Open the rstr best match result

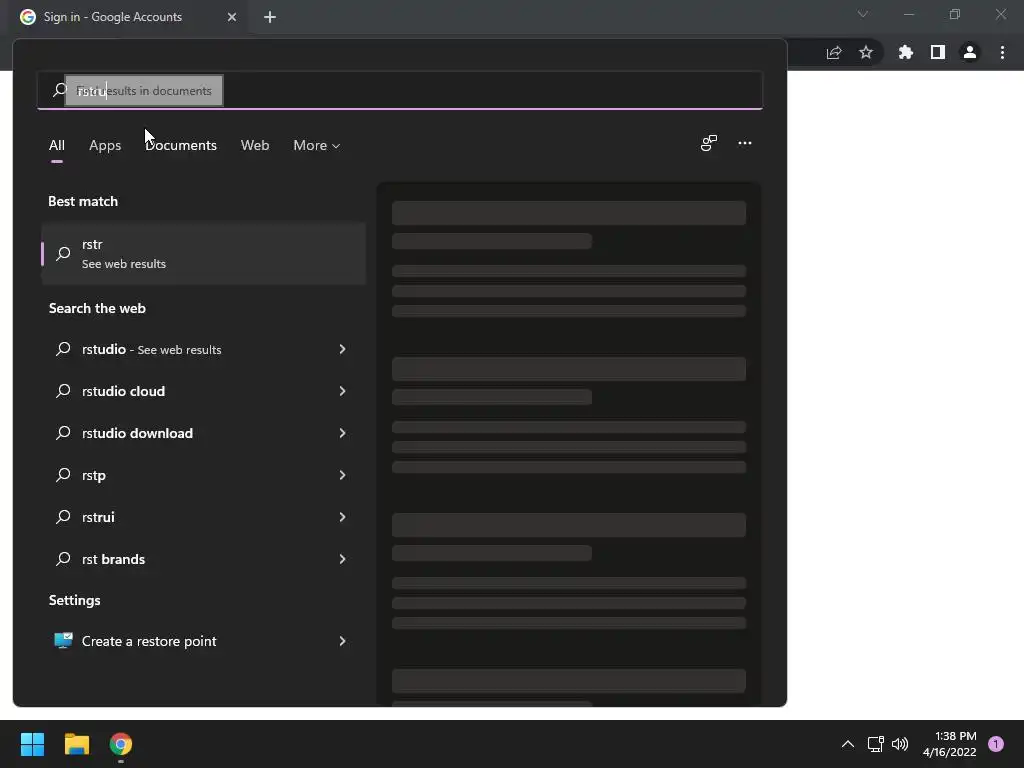[x=204, y=253]
